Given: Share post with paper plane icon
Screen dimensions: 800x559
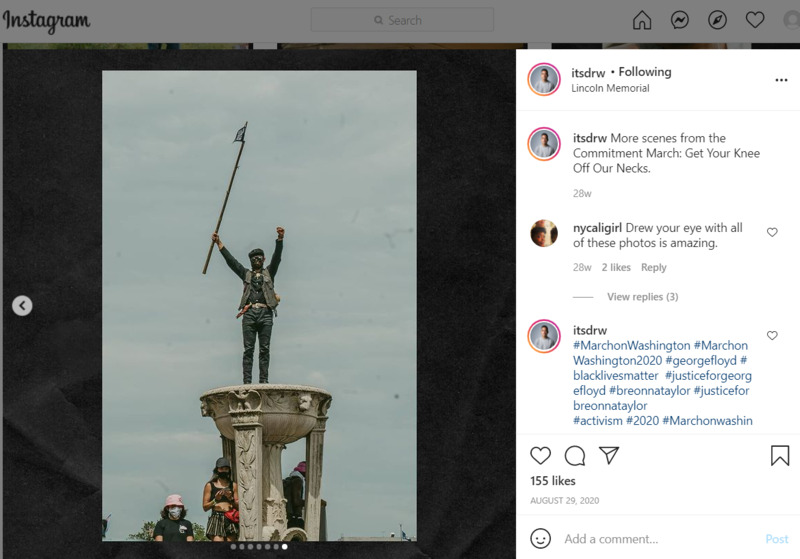Looking at the screenshot, I should point(609,456).
